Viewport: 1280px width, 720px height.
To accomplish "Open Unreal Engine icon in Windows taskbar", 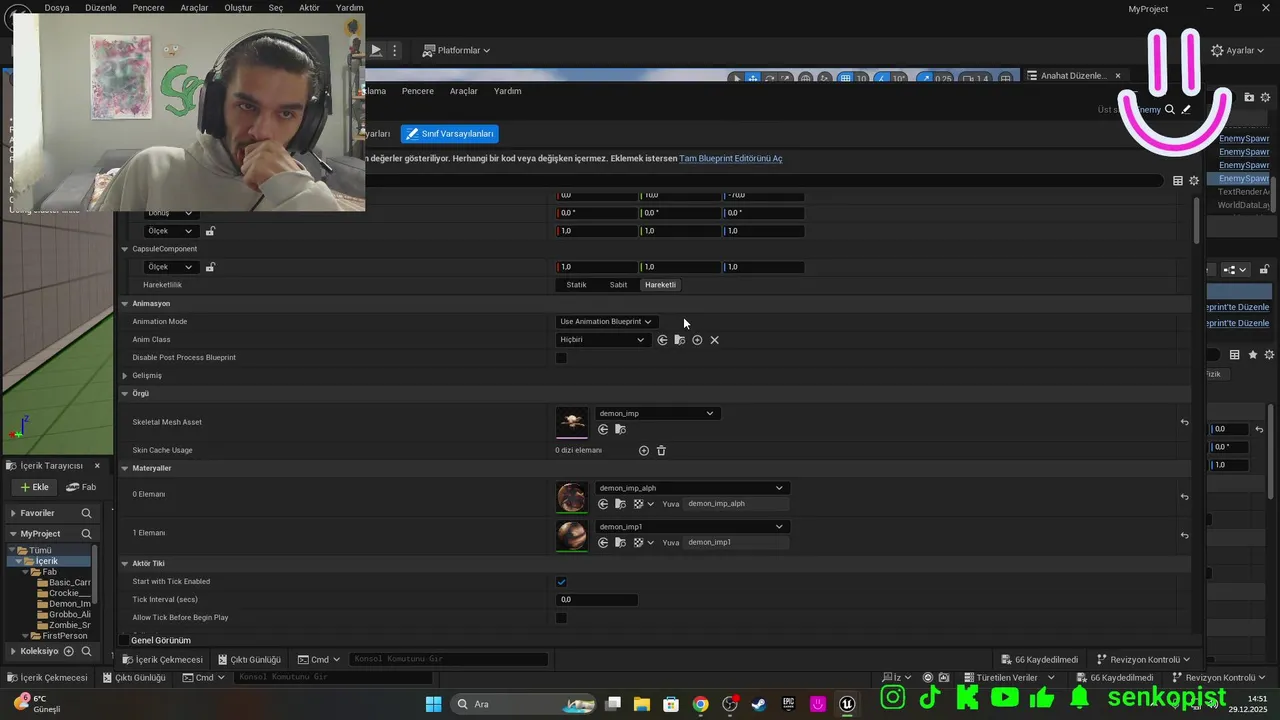I will pyautogui.click(x=847, y=704).
